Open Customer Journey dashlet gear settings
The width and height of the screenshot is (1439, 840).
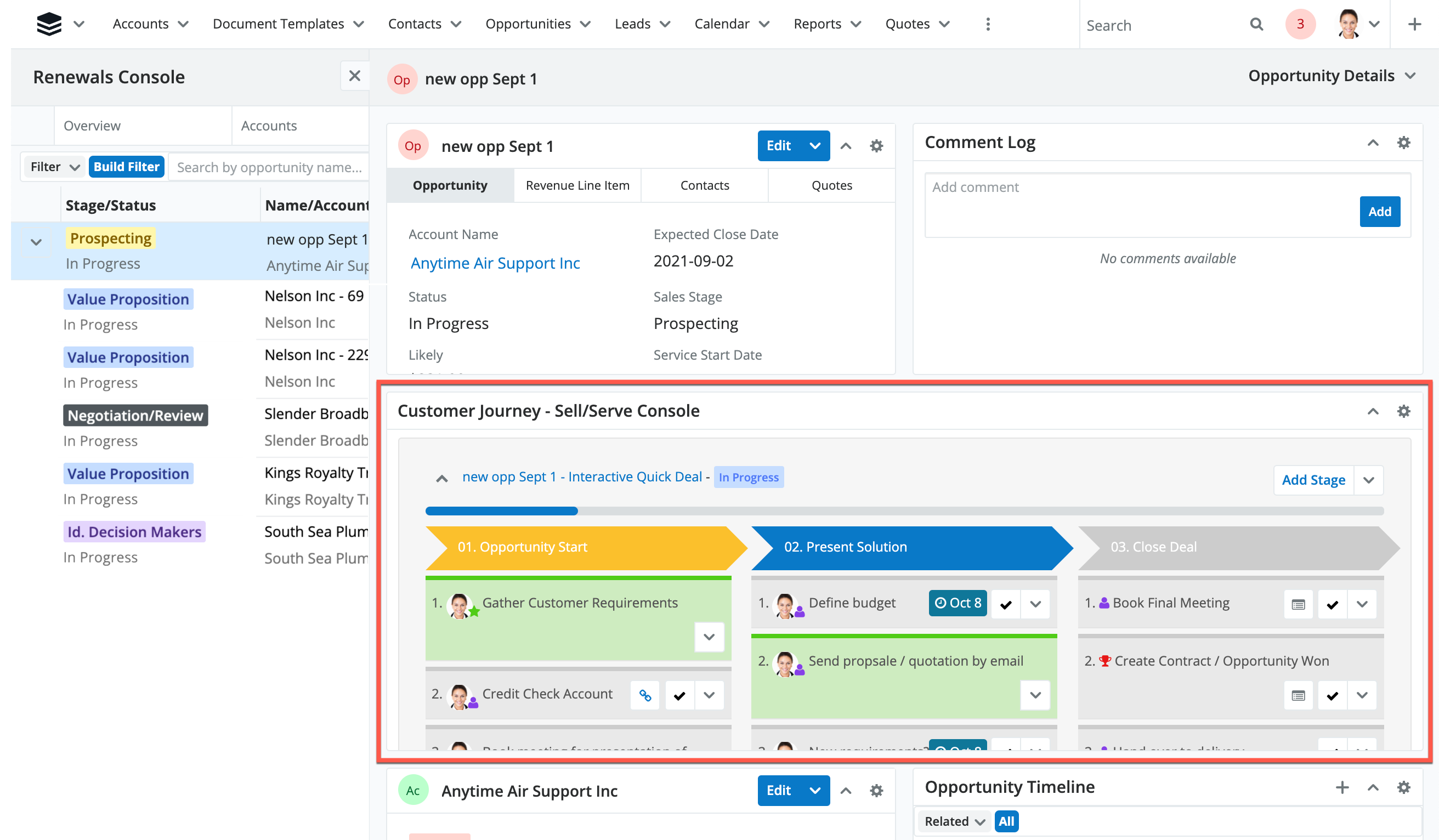pos(1403,411)
